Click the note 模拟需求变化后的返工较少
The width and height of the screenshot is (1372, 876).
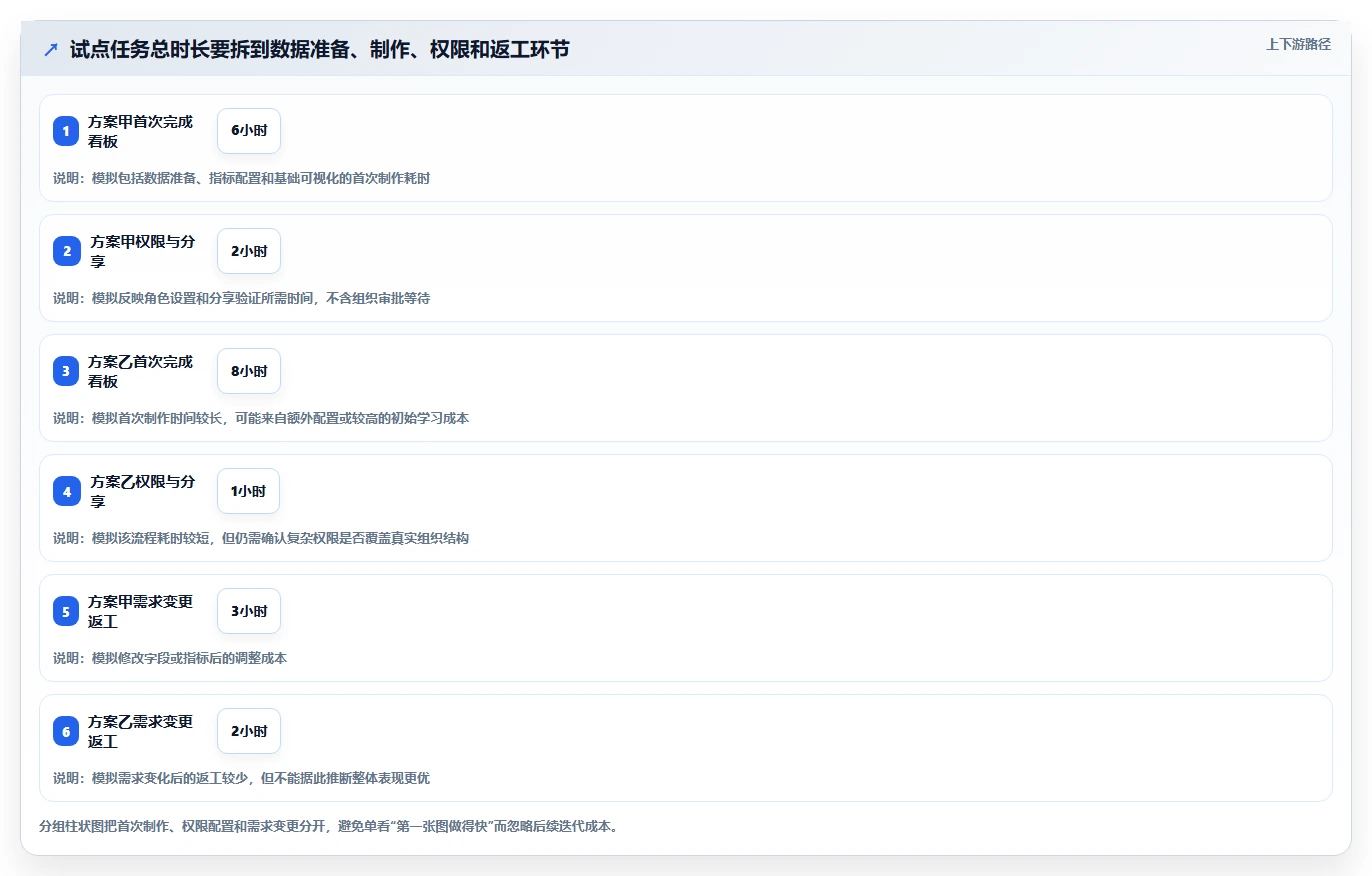(x=241, y=778)
